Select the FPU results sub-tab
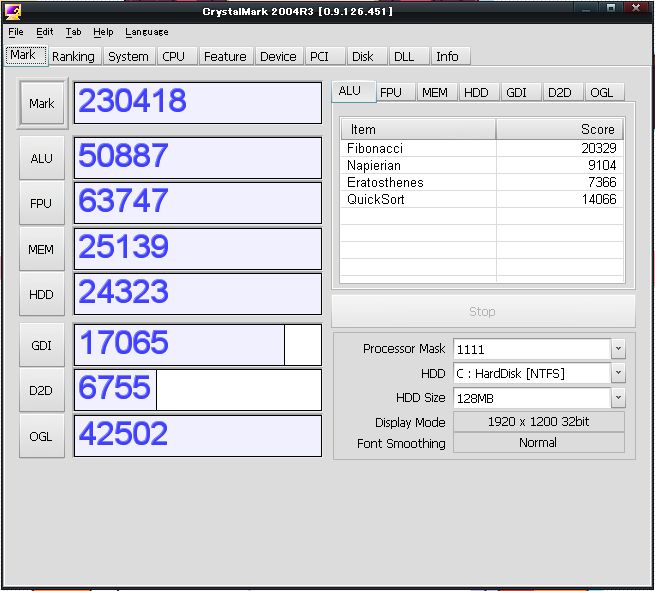This screenshot has height=591, width=655. tap(395, 92)
